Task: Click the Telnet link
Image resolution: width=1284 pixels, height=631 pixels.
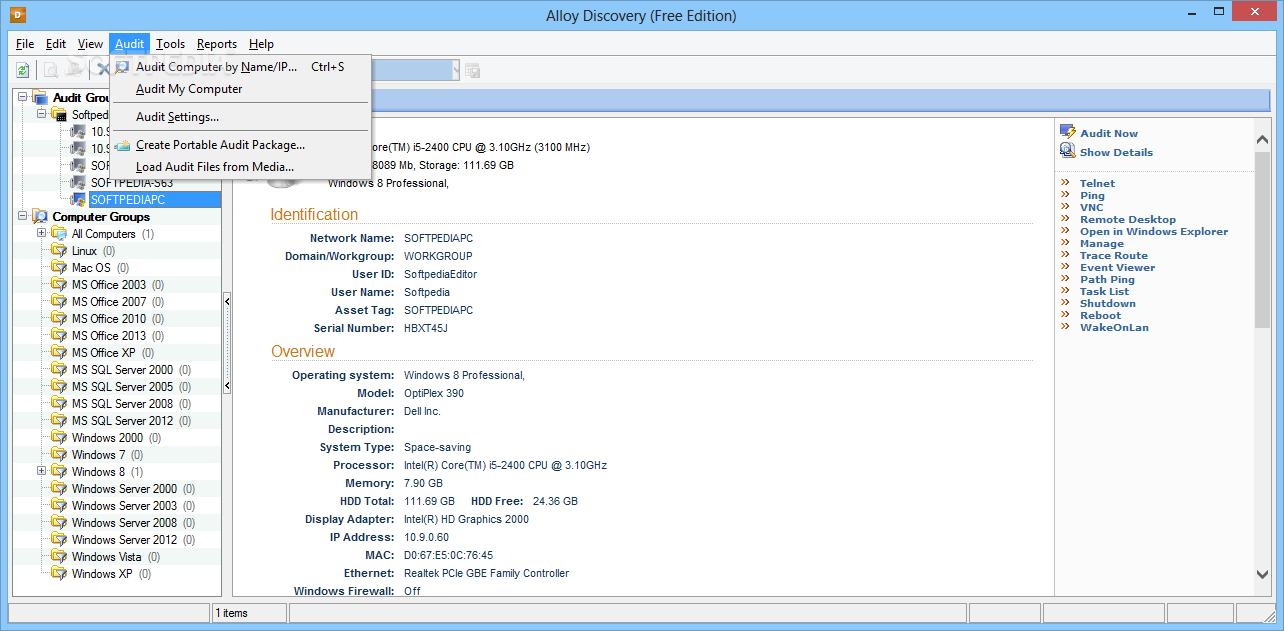Action: [1097, 184]
